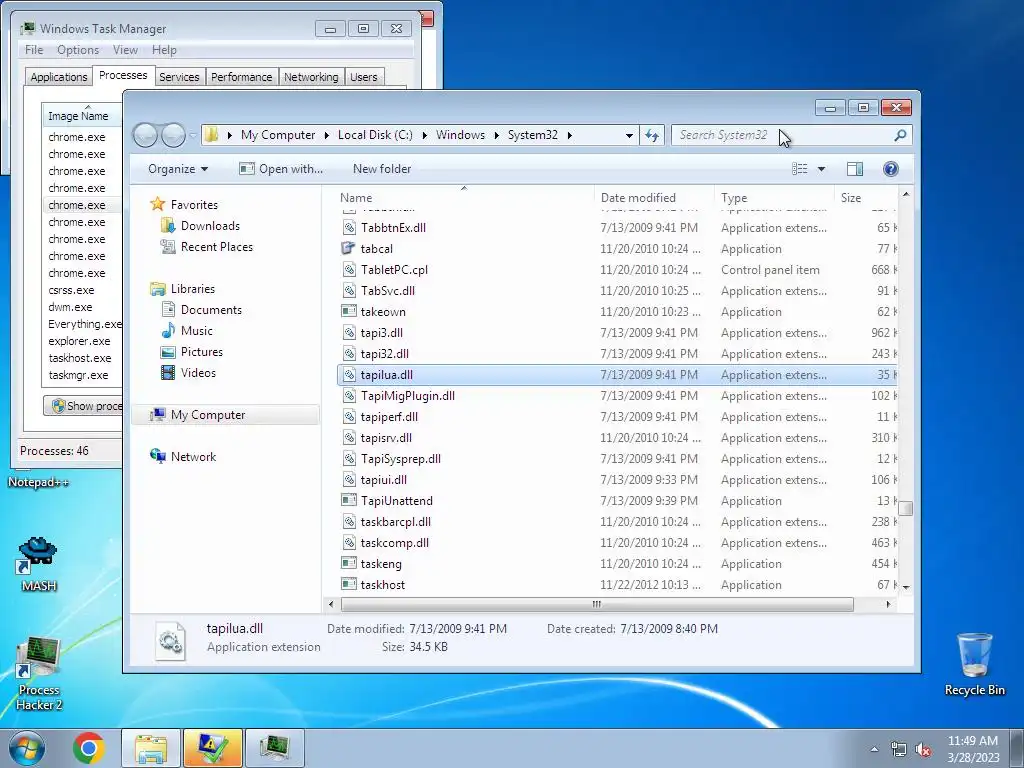
Task: Click the Chrome icon in the taskbar
Action: 89,748
